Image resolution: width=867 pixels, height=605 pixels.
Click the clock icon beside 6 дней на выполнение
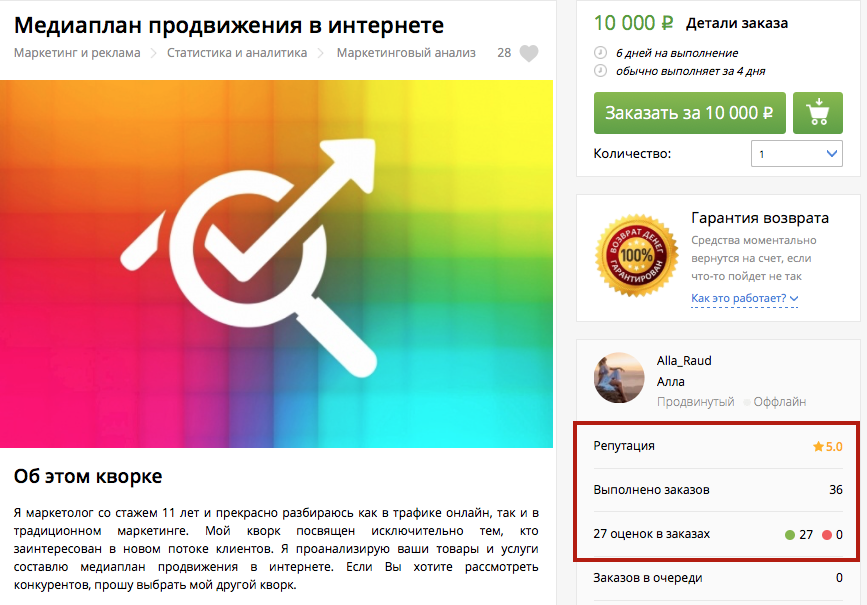600,53
